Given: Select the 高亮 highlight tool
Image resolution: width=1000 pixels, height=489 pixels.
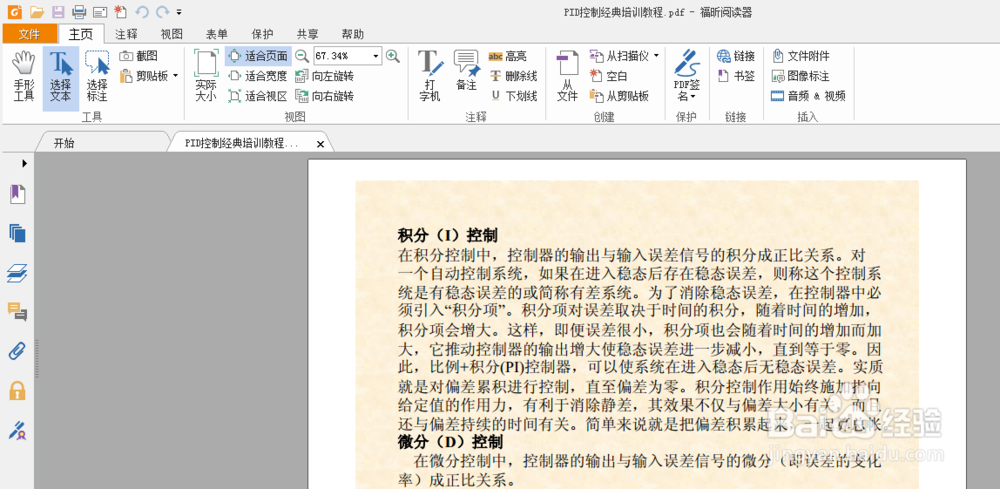Looking at the screenshot, I should (x=508, y=56).
